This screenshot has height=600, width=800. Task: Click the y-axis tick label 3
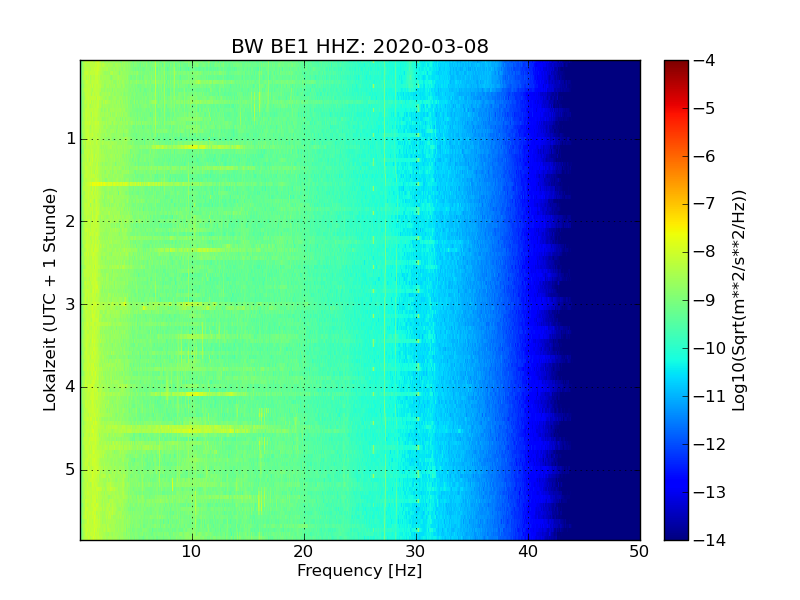coord(71,305)
